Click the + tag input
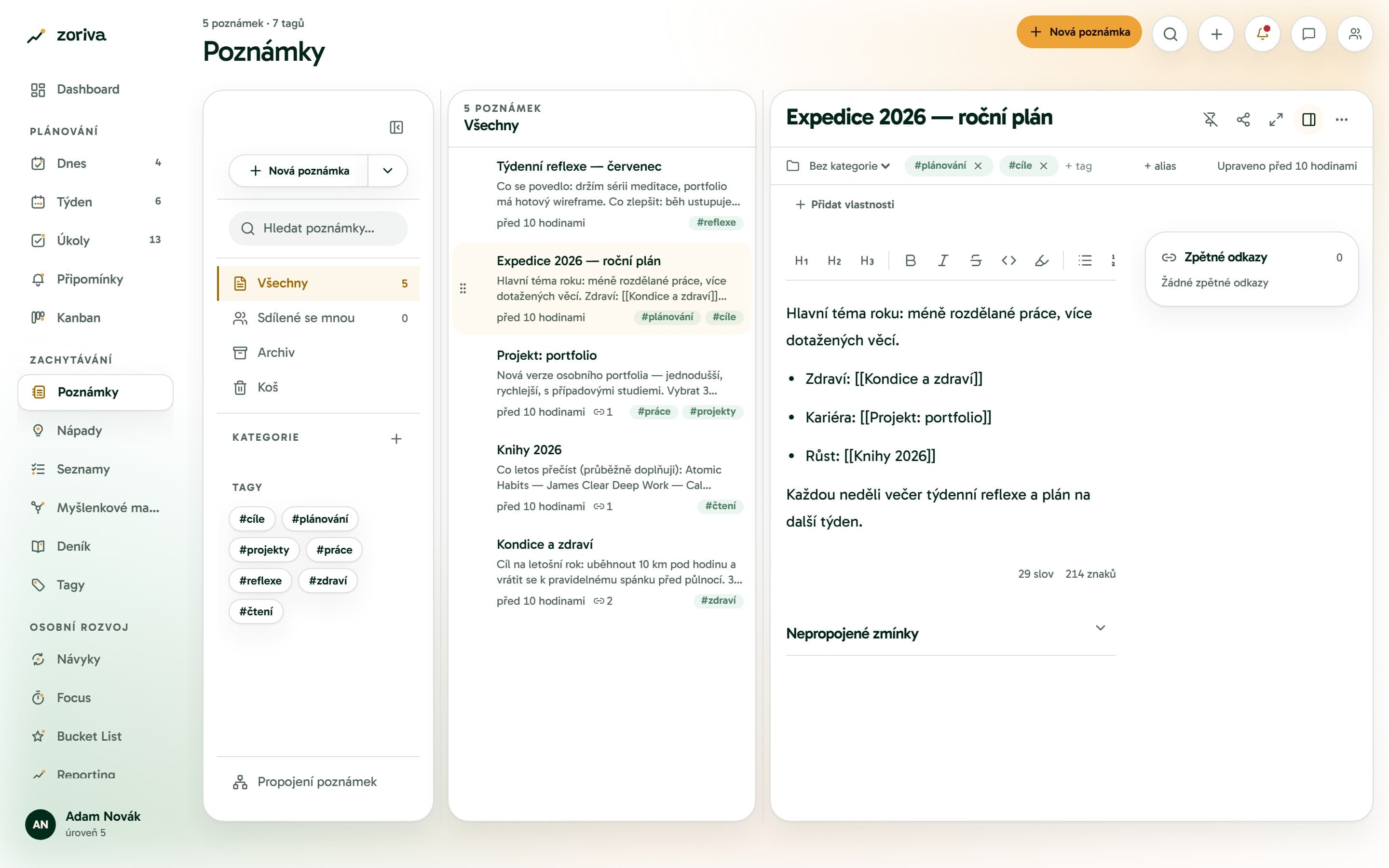 coord(1078,166)
